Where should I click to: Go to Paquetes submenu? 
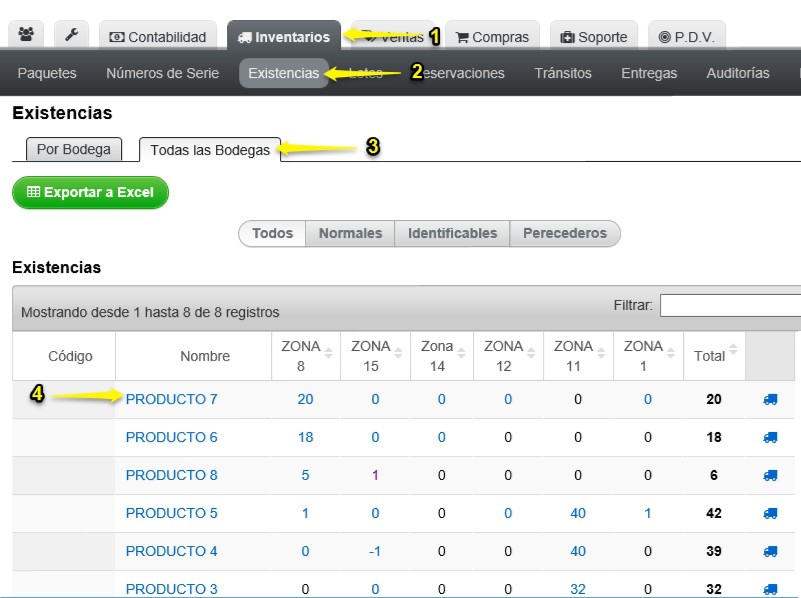tap(47, 73)
